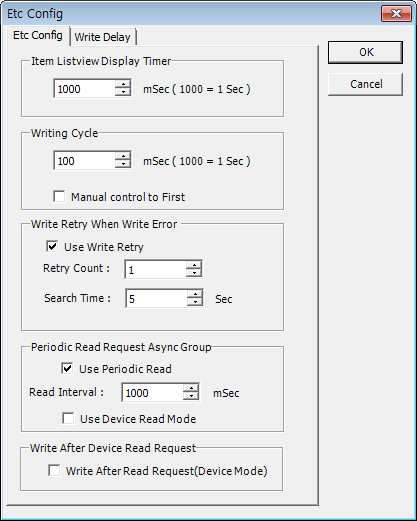Decrease Item Listview Display Timer value

coord(123,92)
